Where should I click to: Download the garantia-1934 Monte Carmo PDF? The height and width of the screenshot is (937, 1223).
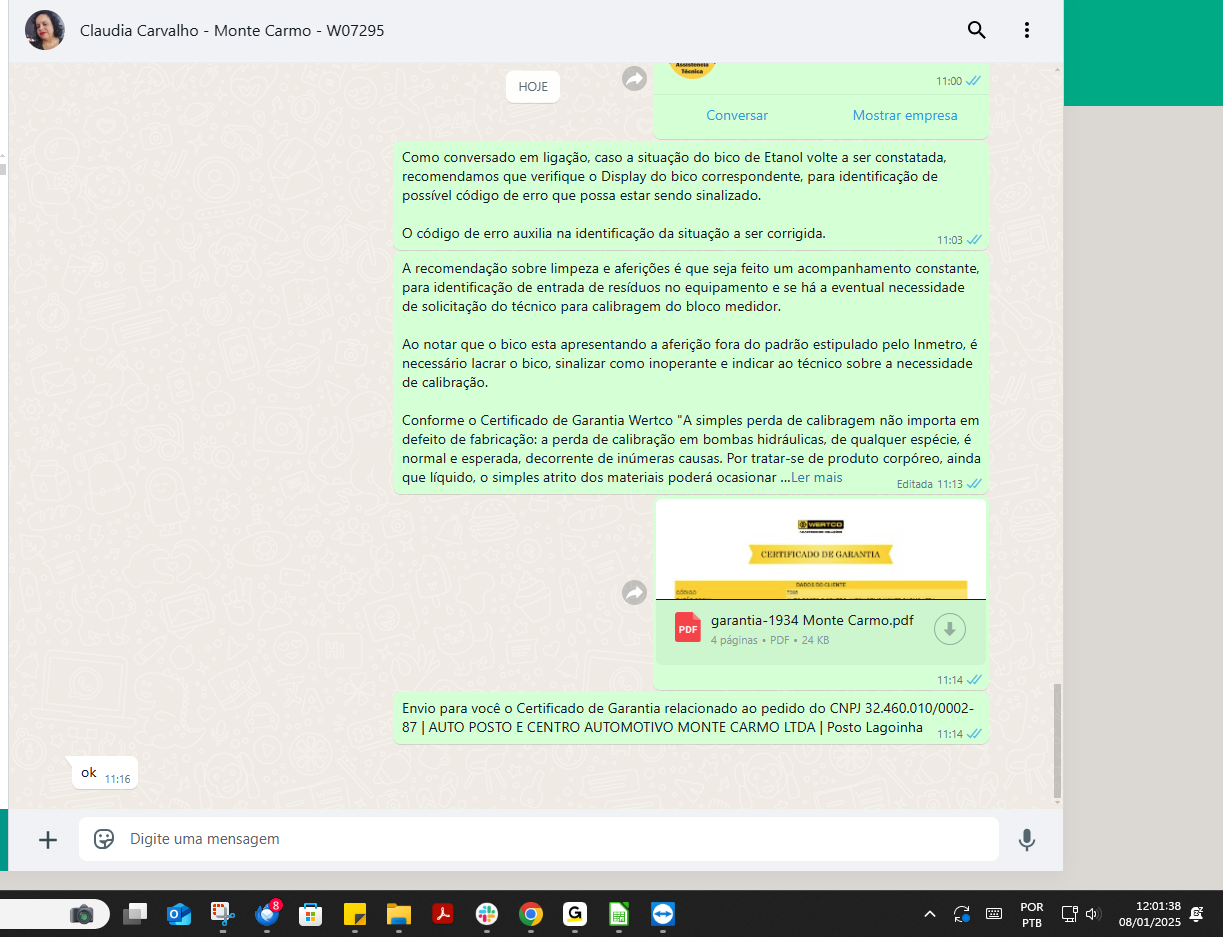tap(948, 628)
